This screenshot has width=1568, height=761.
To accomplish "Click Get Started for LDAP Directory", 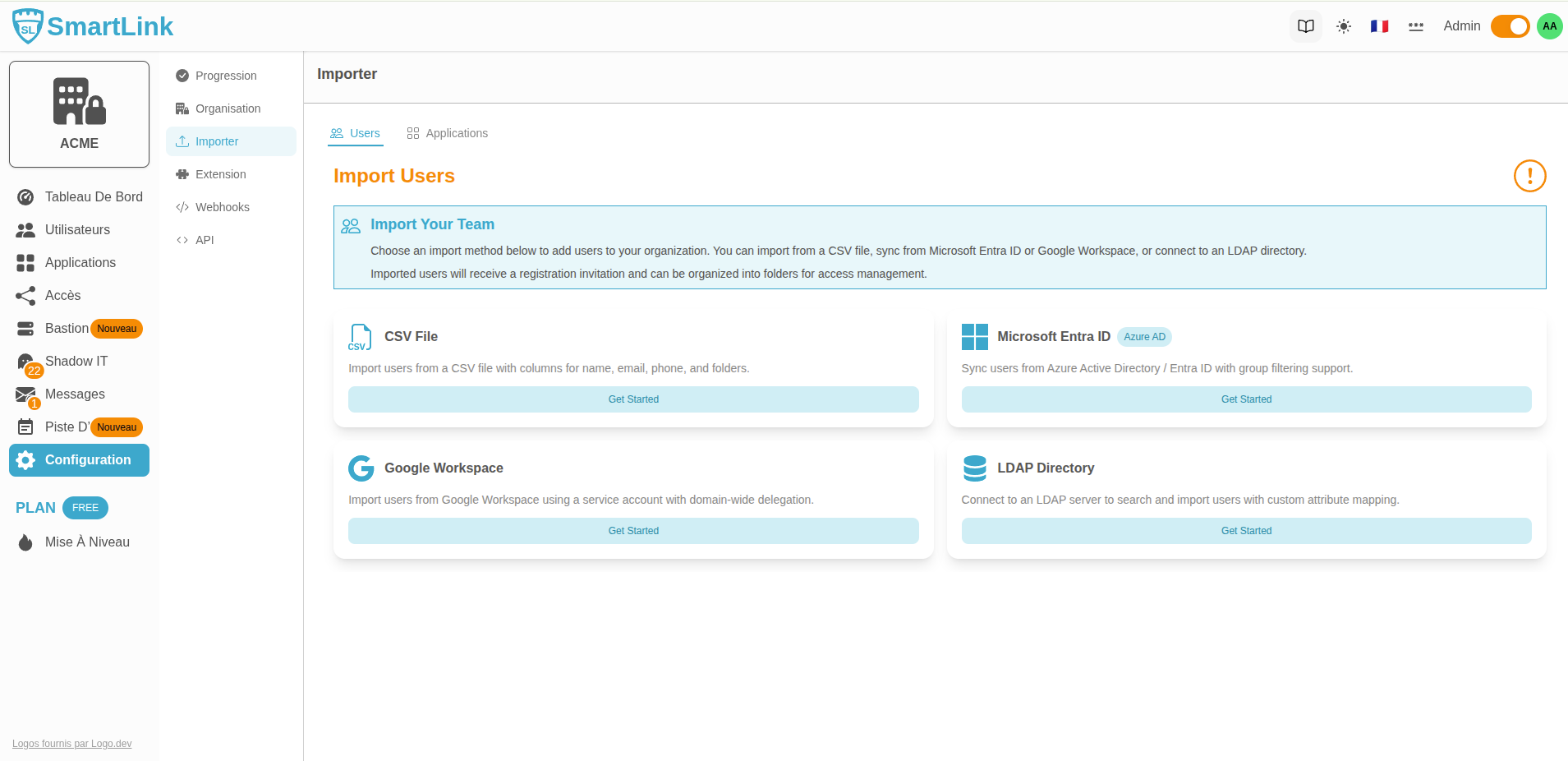I will tap(1246, 531).
